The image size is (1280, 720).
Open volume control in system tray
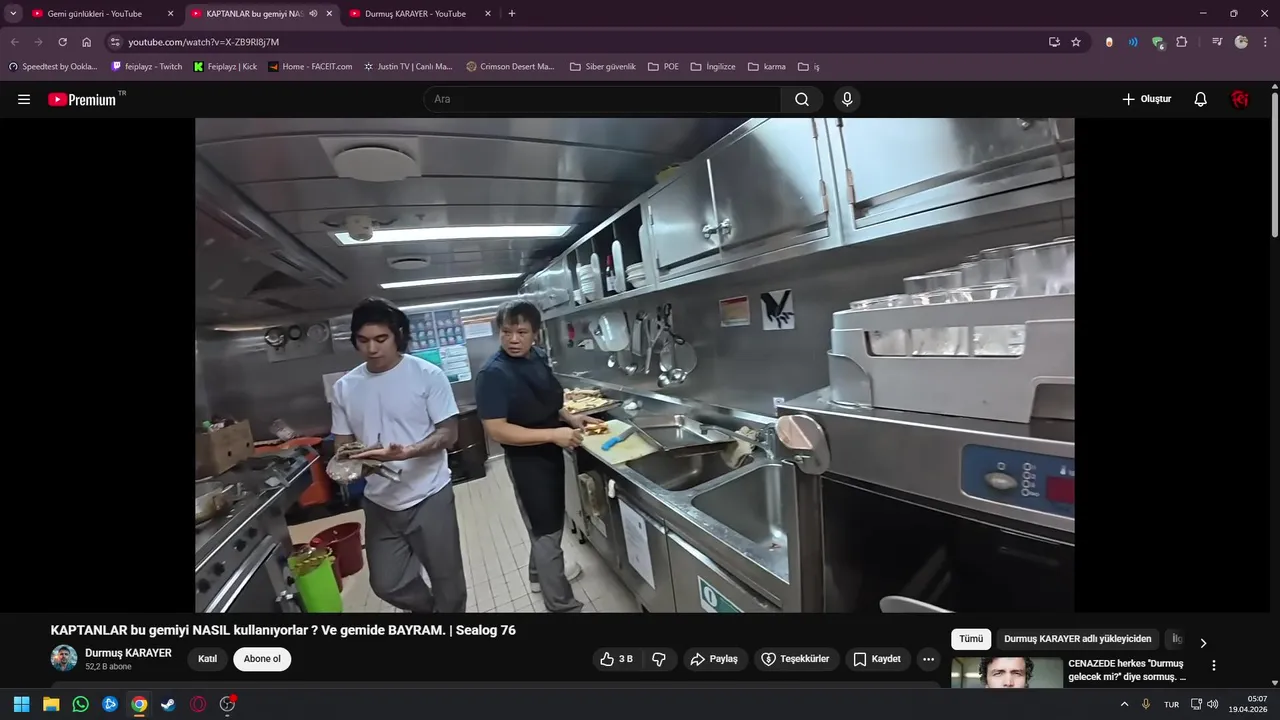tap(1213, 704)
